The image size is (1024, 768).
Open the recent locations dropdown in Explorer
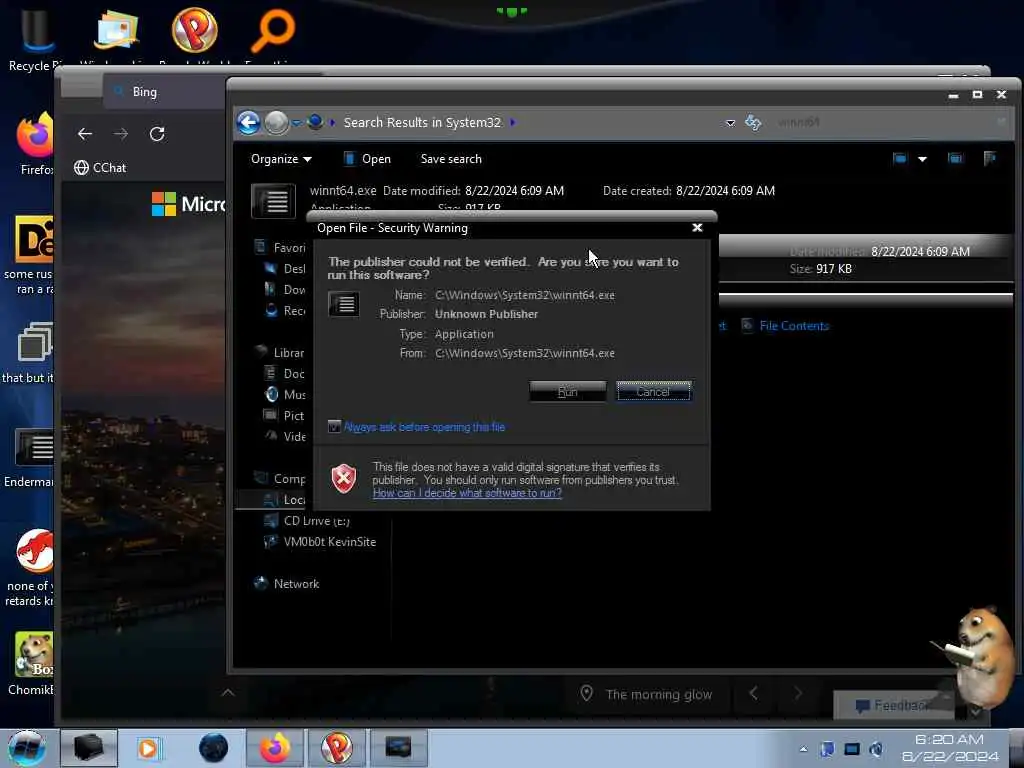click(x=297, y=123)
